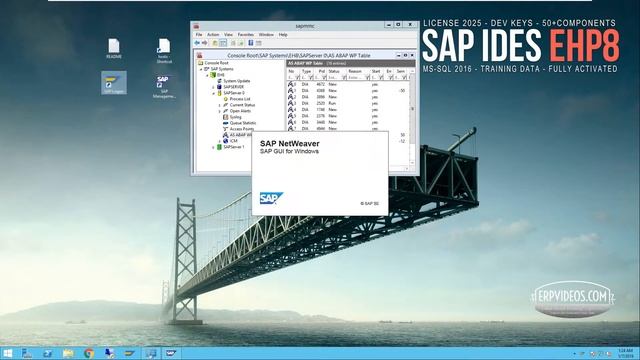Sort by the Start column header
640x360 pixels.
[377, 71]
